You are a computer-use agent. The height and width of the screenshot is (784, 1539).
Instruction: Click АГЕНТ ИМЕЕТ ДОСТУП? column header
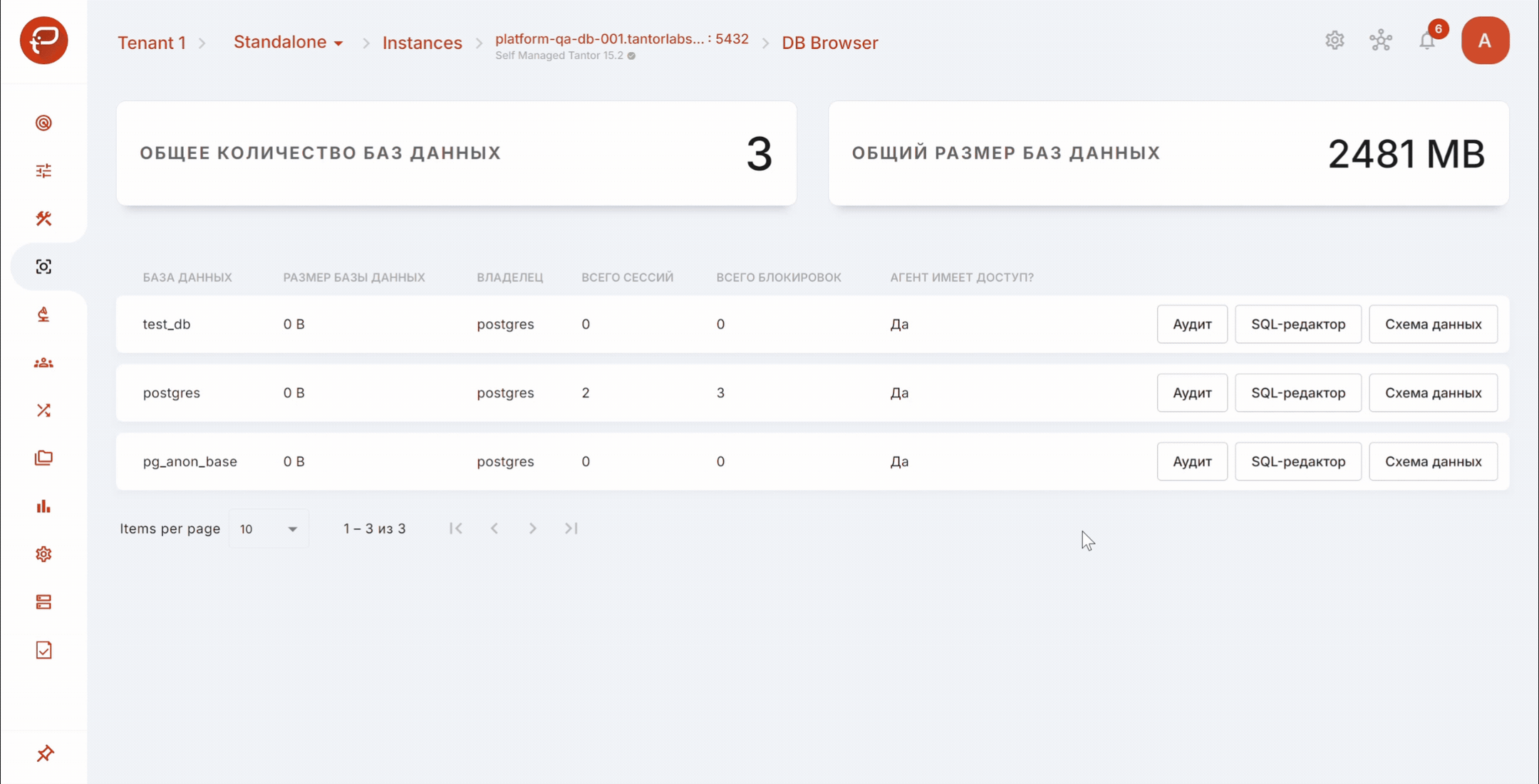tap(962, 277)
